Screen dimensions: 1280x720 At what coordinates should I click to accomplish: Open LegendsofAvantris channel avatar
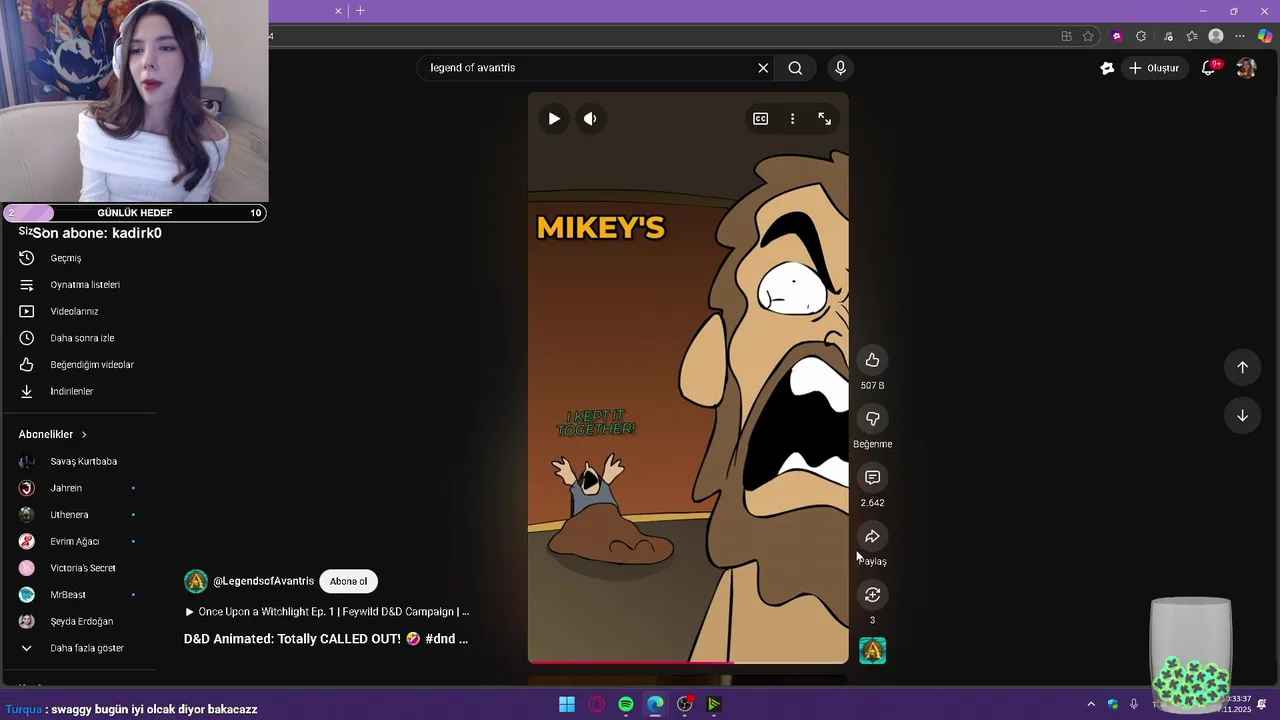pos(196,581)
